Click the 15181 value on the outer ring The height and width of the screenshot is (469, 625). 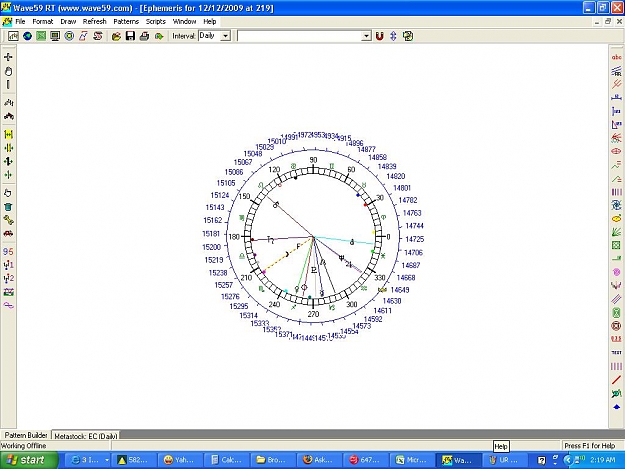tap(211, 234)
